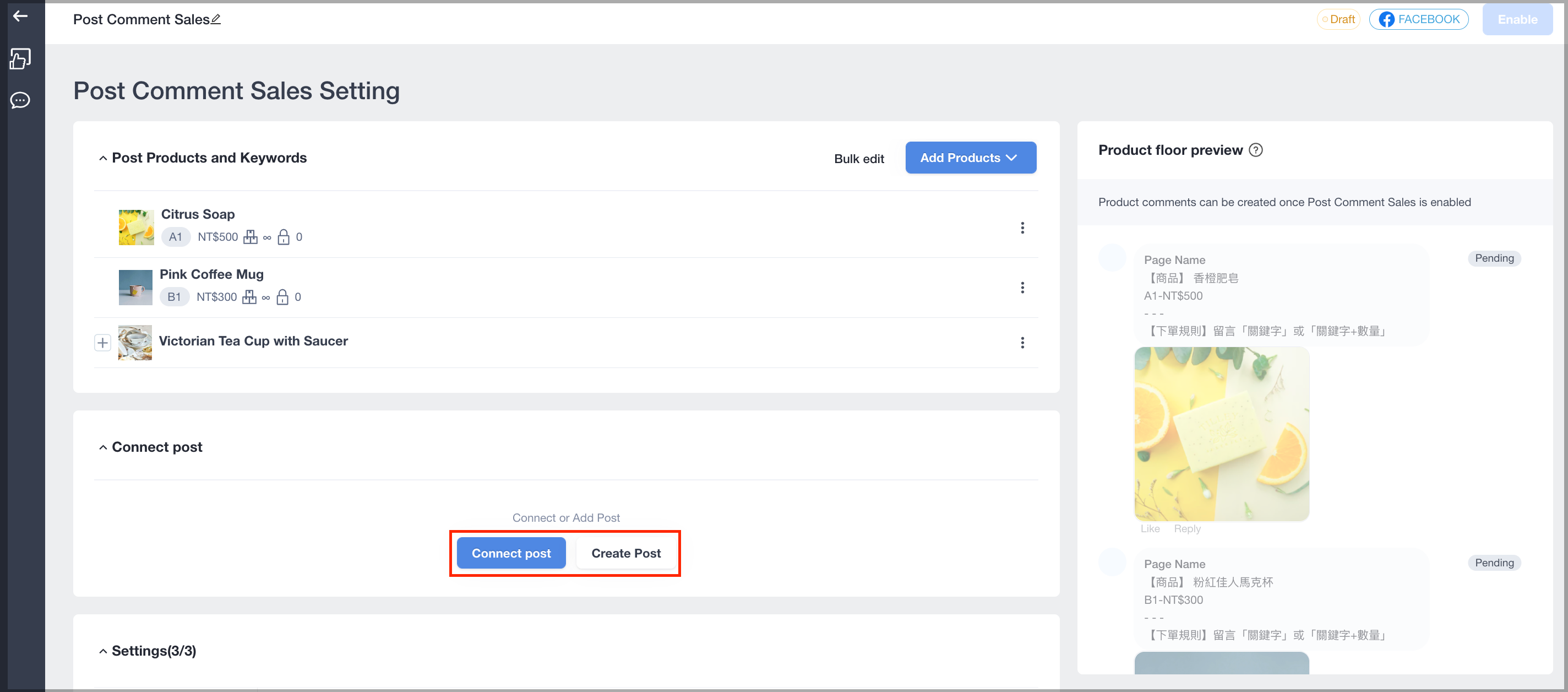
Task: Click the stock icon on Pink Coffee Mug row
Action: 249,298
